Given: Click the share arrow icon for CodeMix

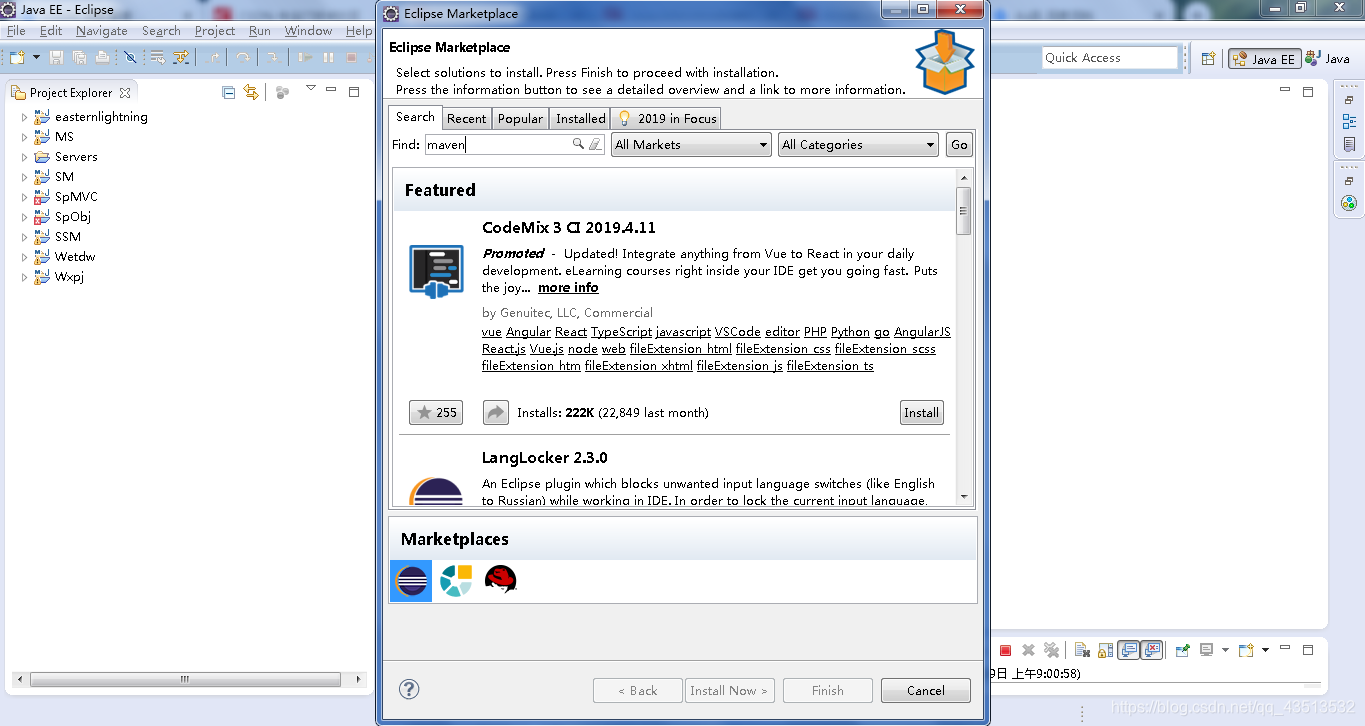Looking at the screenshot, I should (496, 412).
